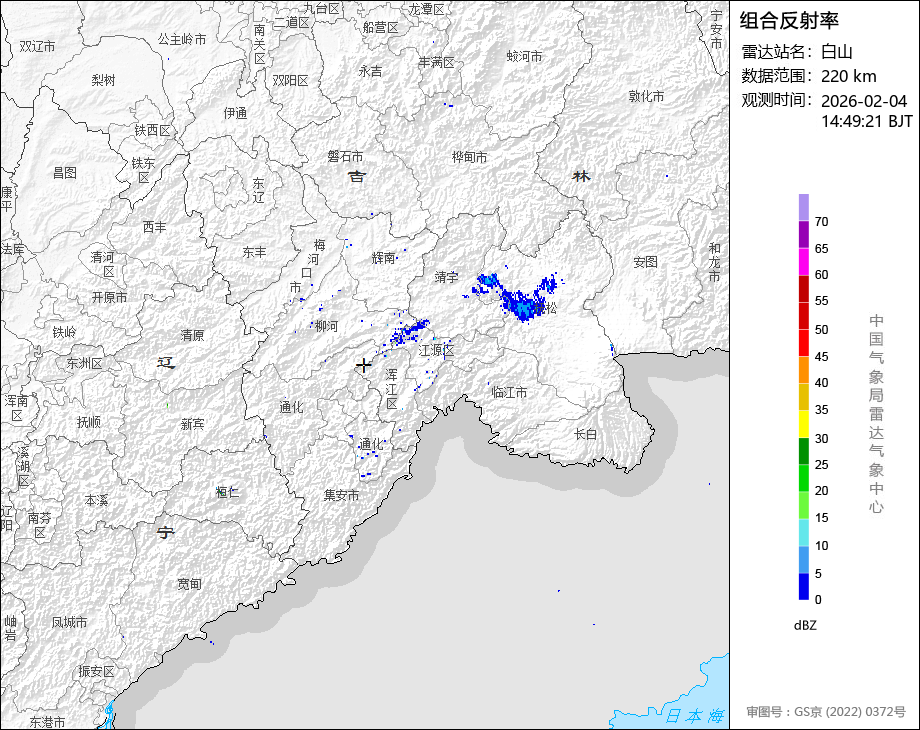Click the 江源区 map label

coord(437,350)
